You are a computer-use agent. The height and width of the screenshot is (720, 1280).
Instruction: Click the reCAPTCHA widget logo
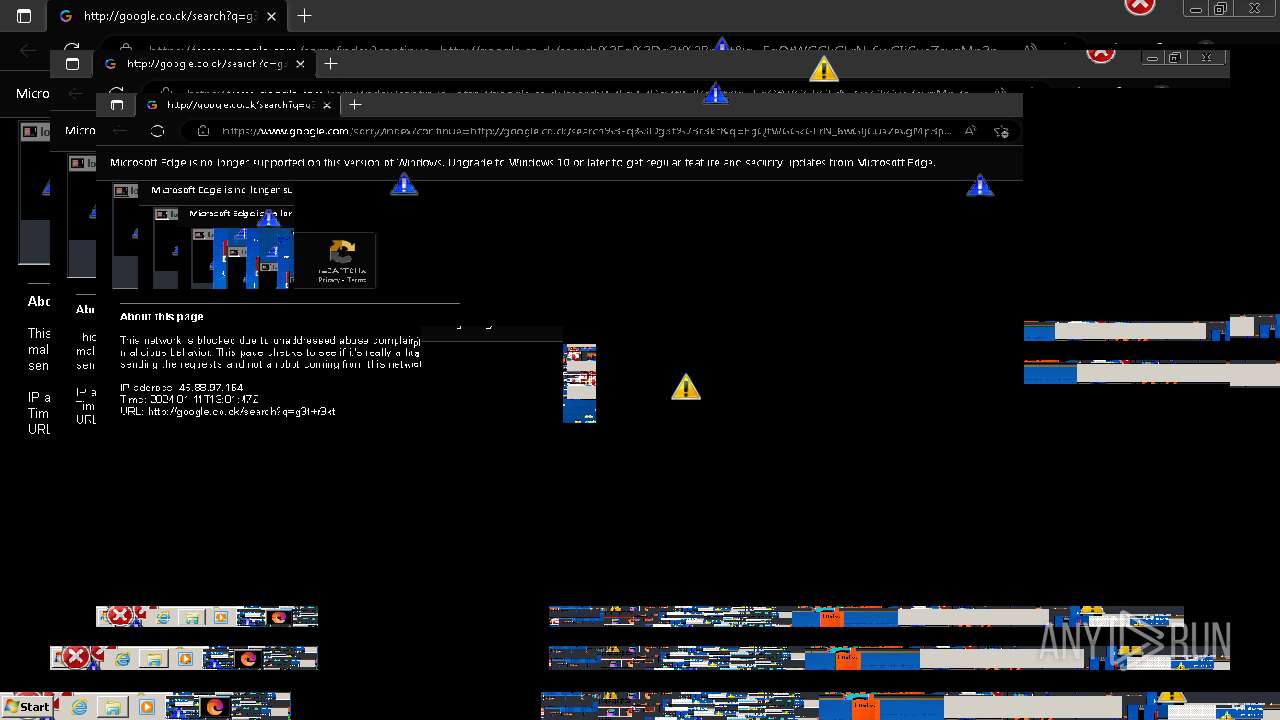coord(342,252)
